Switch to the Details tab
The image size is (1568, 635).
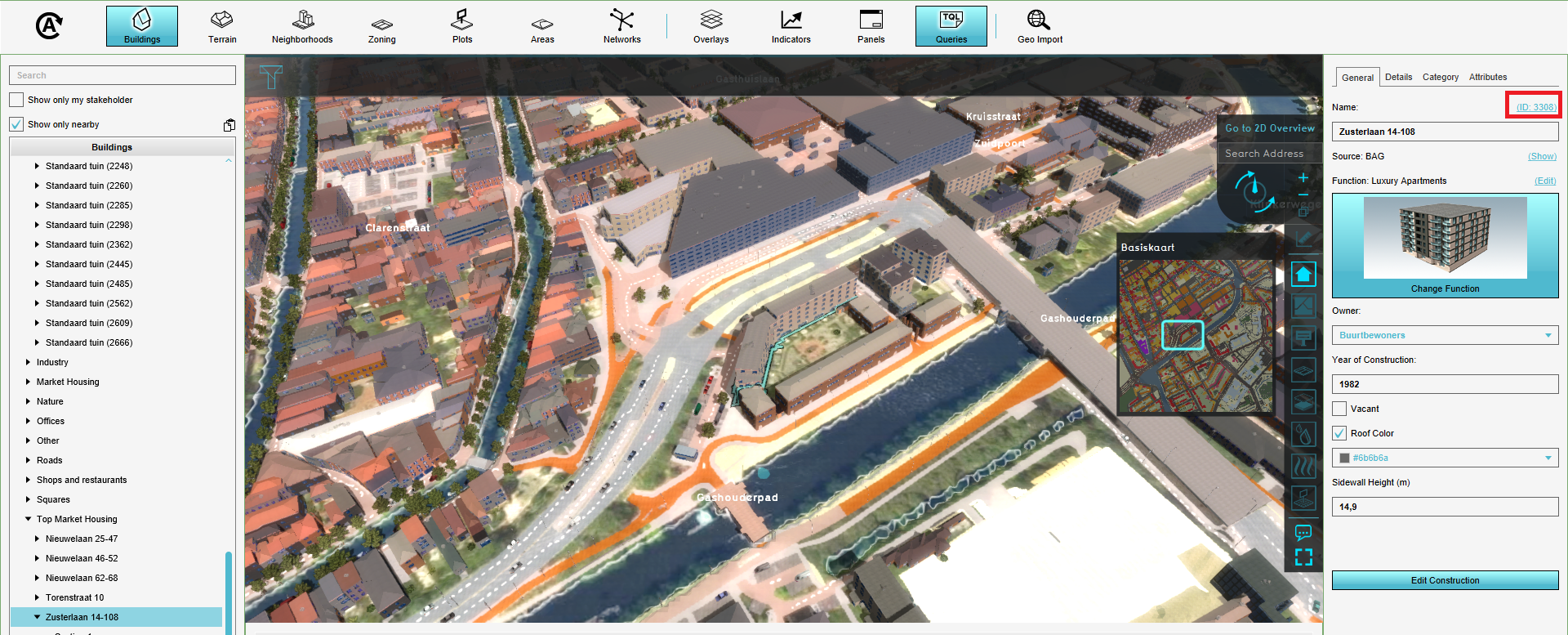pyautogui.click(x=1398, y=77)
